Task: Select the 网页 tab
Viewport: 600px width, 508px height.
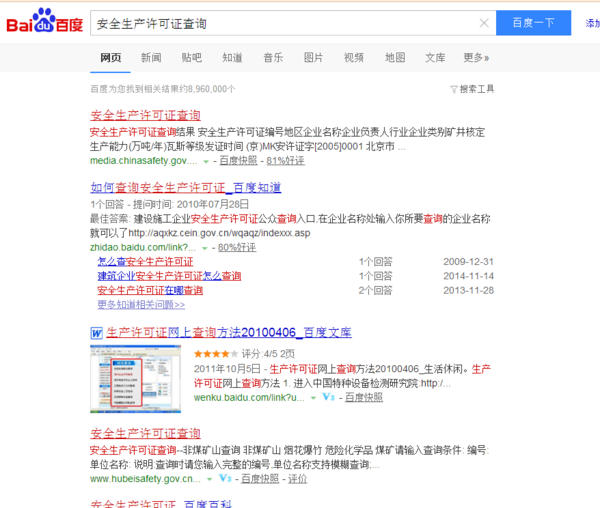Action: pyautogui.click(x=111, y=58)
